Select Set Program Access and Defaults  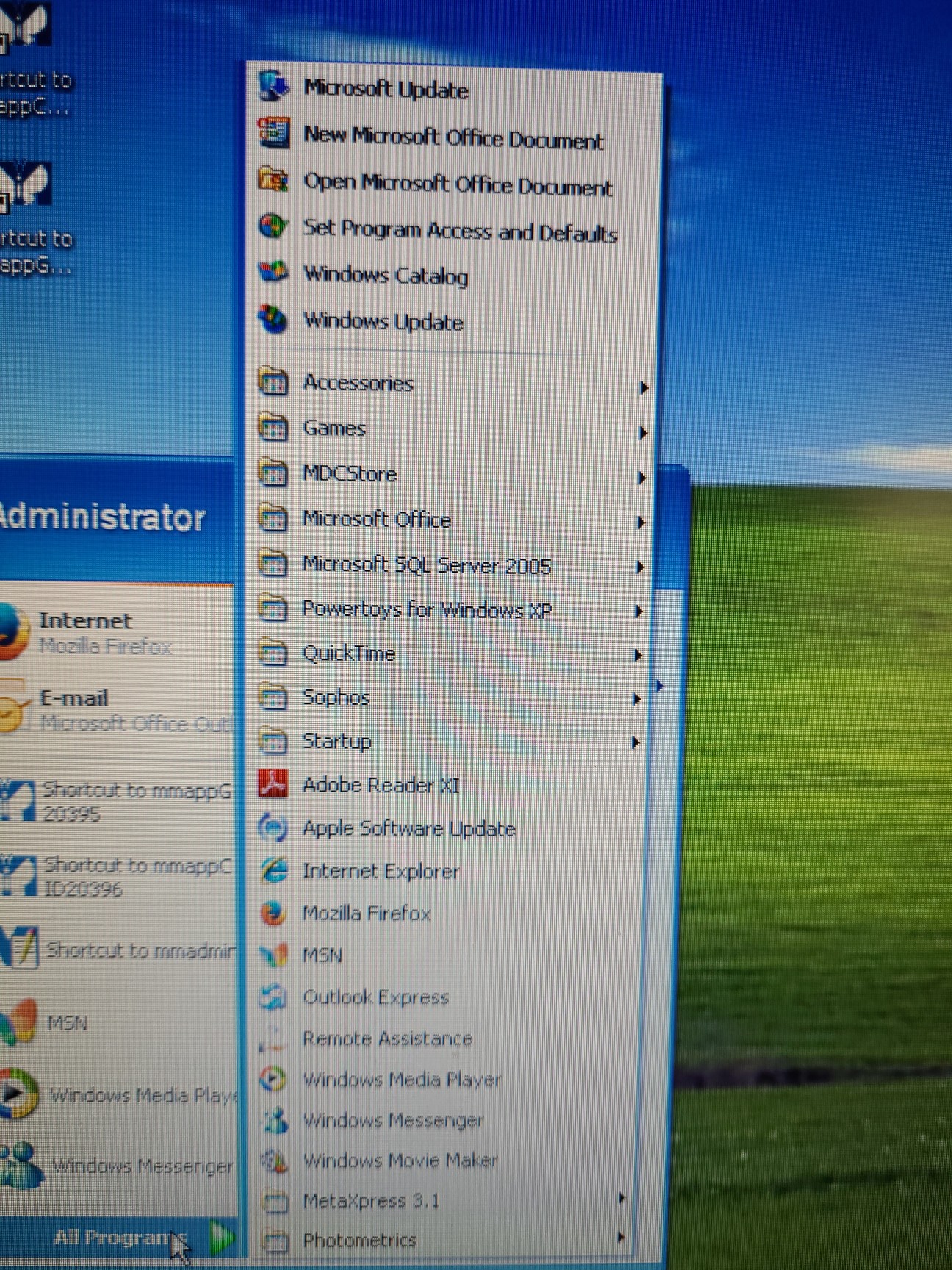[459, 231]
